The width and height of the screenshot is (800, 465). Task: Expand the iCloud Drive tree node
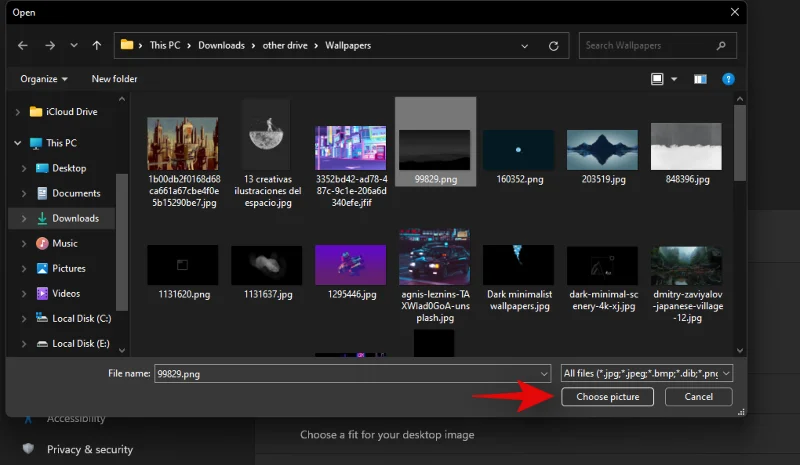[18, 112]
